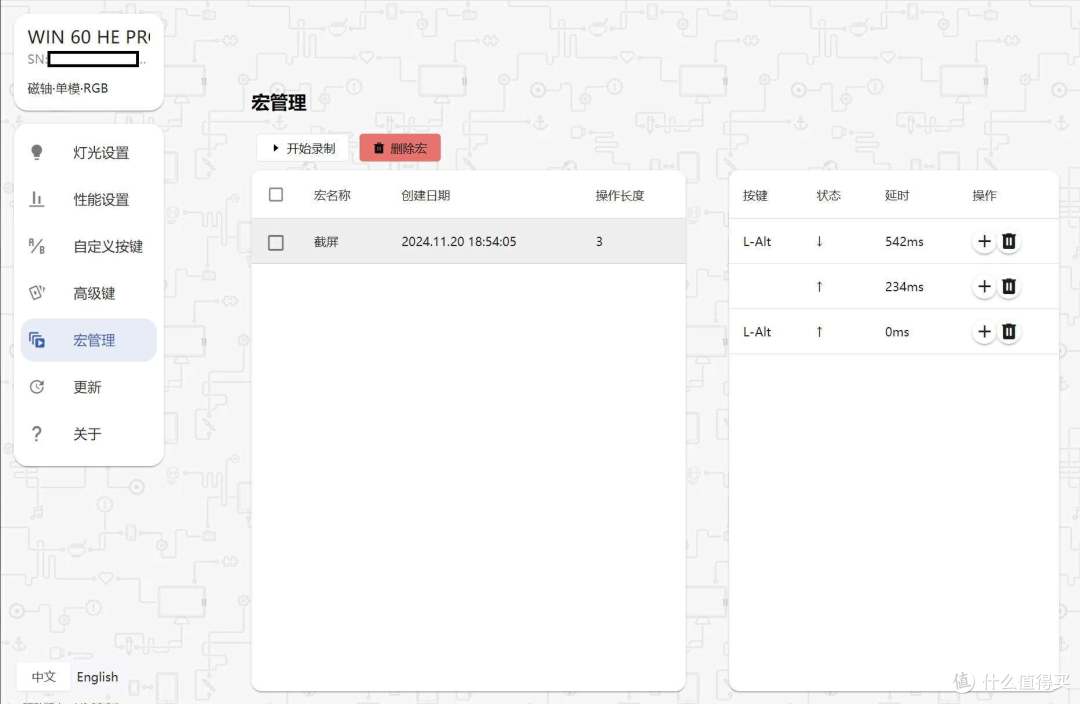Image resolution: width=1080 pixels, height=704 pixels.
Task: Open the 性能设置 performance settings panel
Action: [37, 199]
